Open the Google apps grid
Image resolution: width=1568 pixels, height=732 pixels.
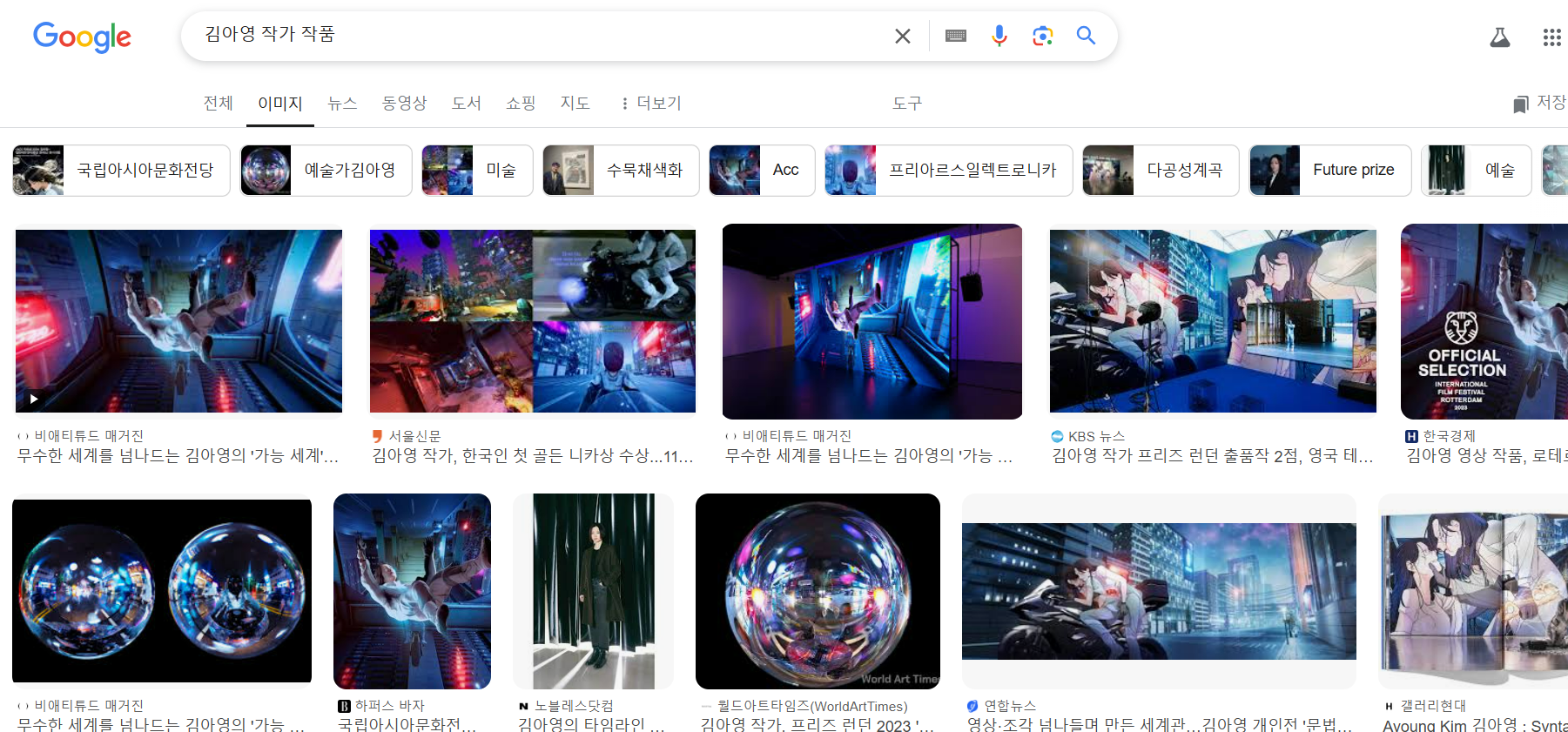click(x=1551, y=37)
